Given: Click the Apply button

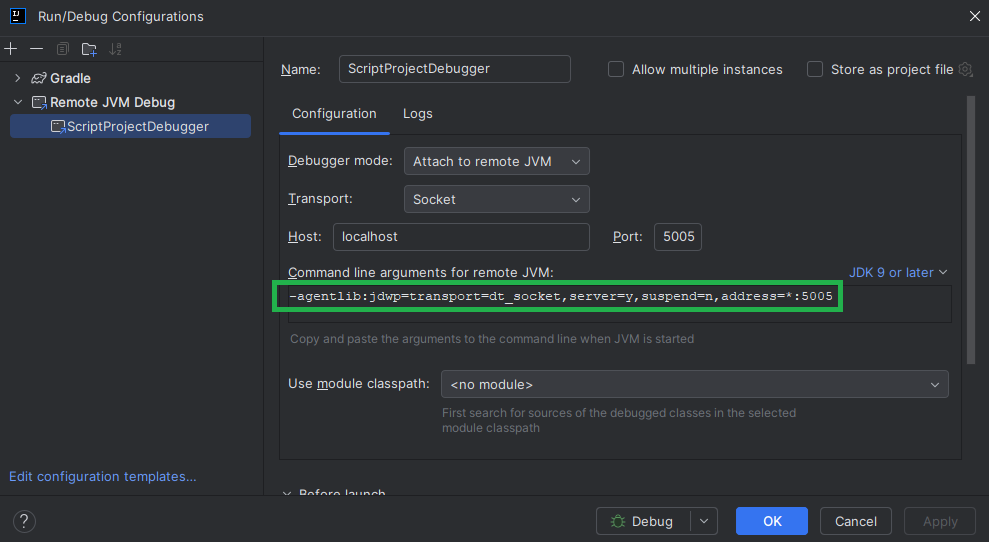Looking at the screenshot, I should [940, 521].
